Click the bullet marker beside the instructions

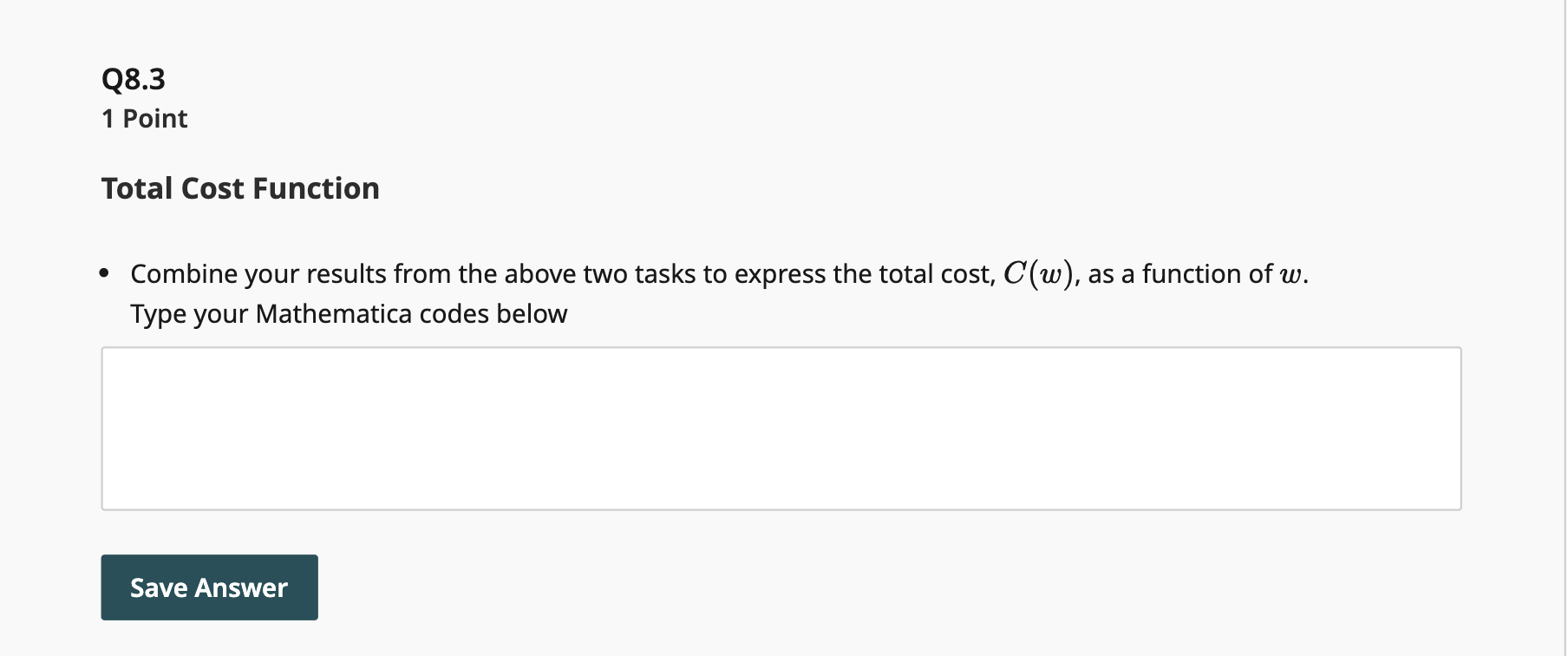(x=105, y=273)
